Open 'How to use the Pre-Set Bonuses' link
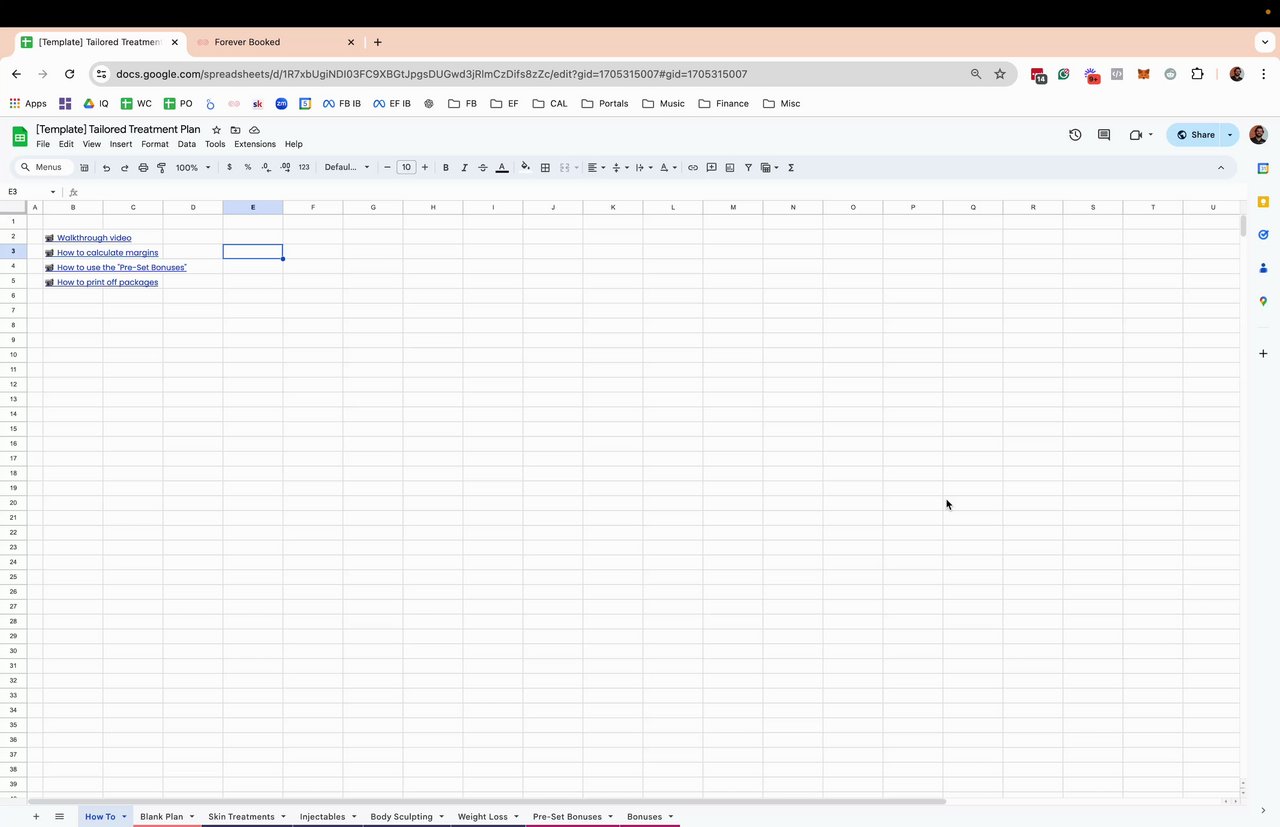The width and height of the screenshot is (1280, 827). coord(121,268)
